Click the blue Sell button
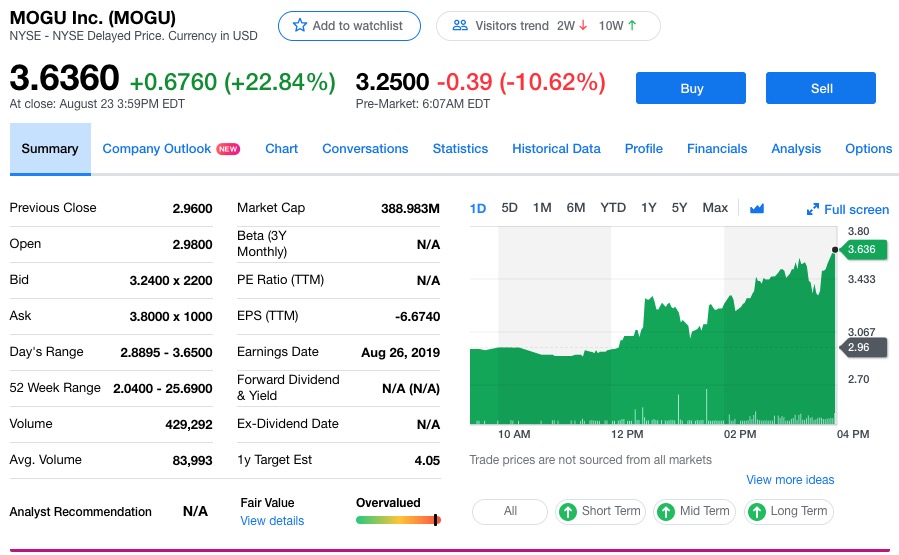The width and height of the screenshot is (899, 555). point(821,88)
